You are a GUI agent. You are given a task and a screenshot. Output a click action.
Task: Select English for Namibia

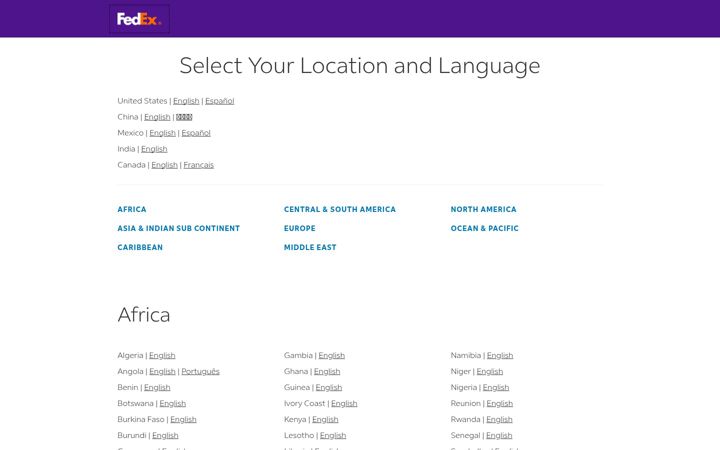[500, 355]
